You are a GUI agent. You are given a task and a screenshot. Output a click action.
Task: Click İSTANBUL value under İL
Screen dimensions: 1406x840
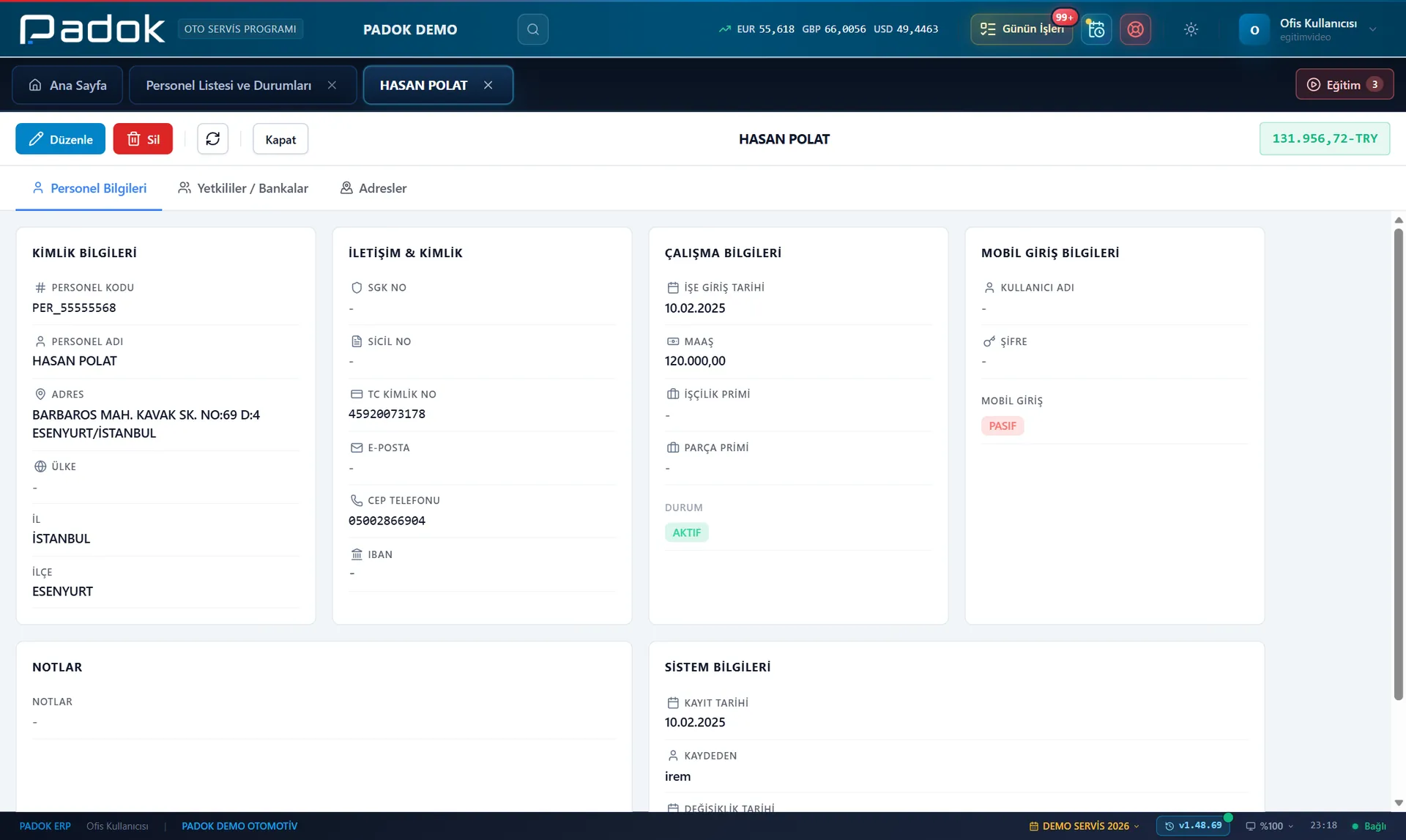(x=61, y=538)
